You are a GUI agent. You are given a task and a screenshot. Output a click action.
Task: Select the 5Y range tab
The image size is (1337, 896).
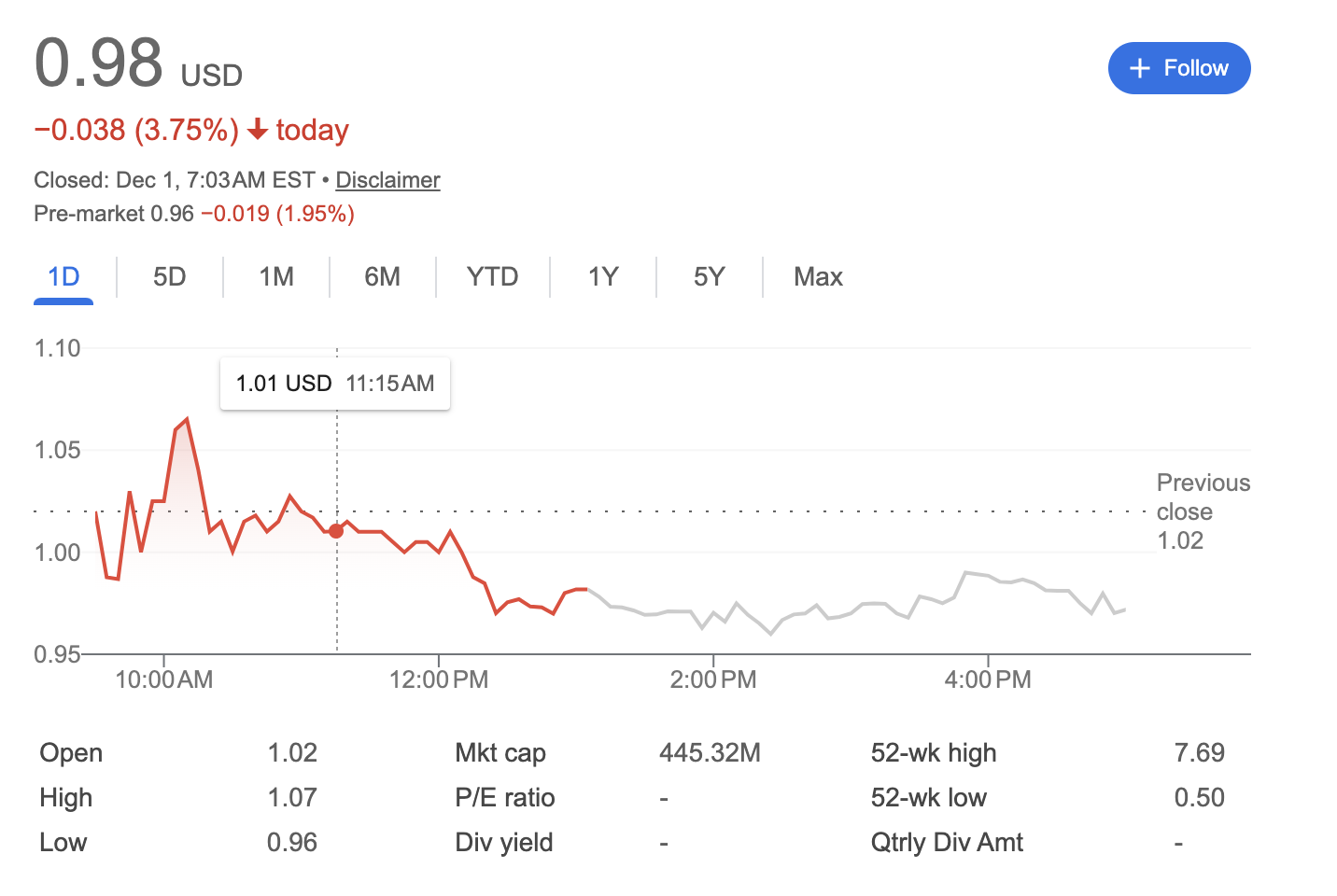(x=709, y=277)
